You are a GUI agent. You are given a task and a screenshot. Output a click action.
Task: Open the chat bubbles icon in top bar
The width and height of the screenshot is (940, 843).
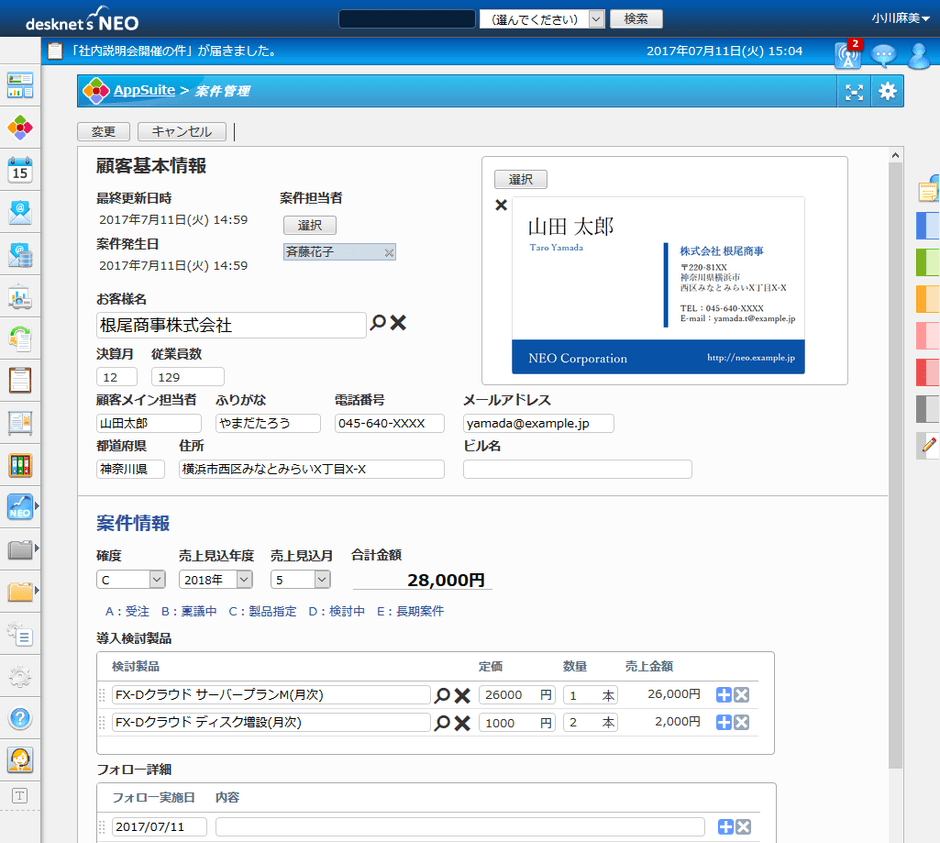(883, 56)
